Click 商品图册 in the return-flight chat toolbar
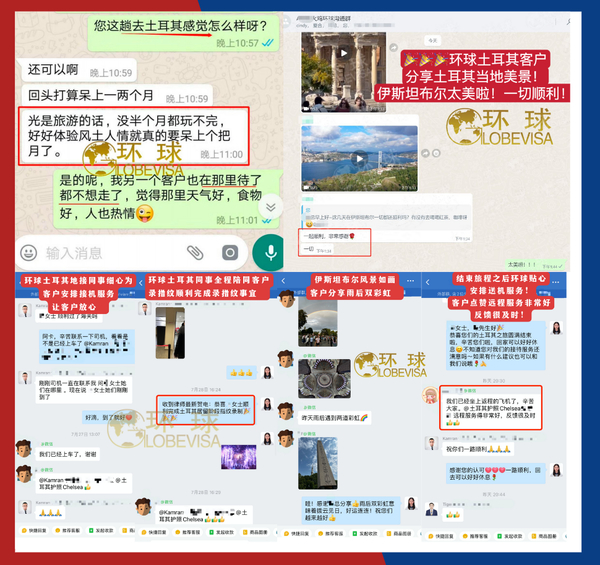600x565 pixels. coord(544,536)
